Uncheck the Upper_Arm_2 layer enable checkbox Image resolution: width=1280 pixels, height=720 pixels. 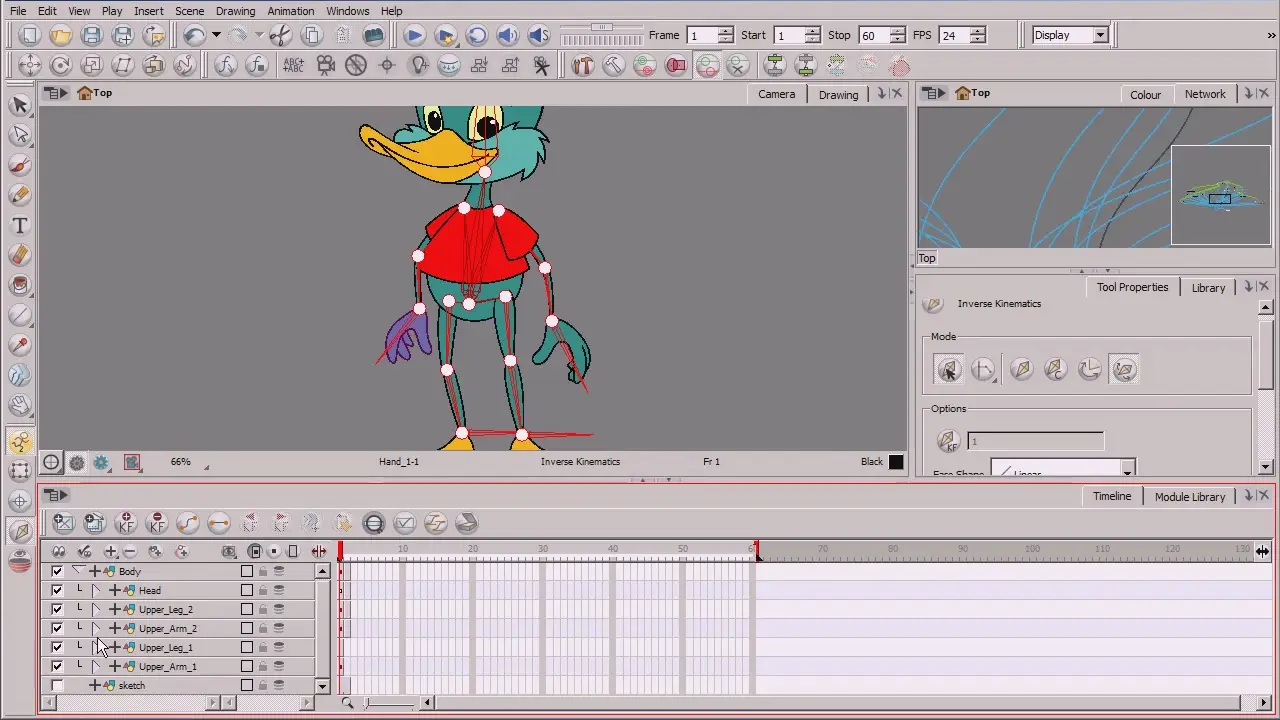(x=57, y=628)
